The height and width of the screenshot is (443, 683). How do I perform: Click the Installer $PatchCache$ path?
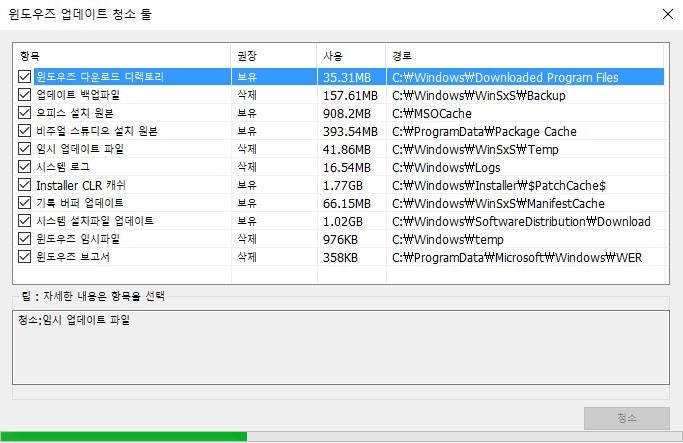point(499,186)
